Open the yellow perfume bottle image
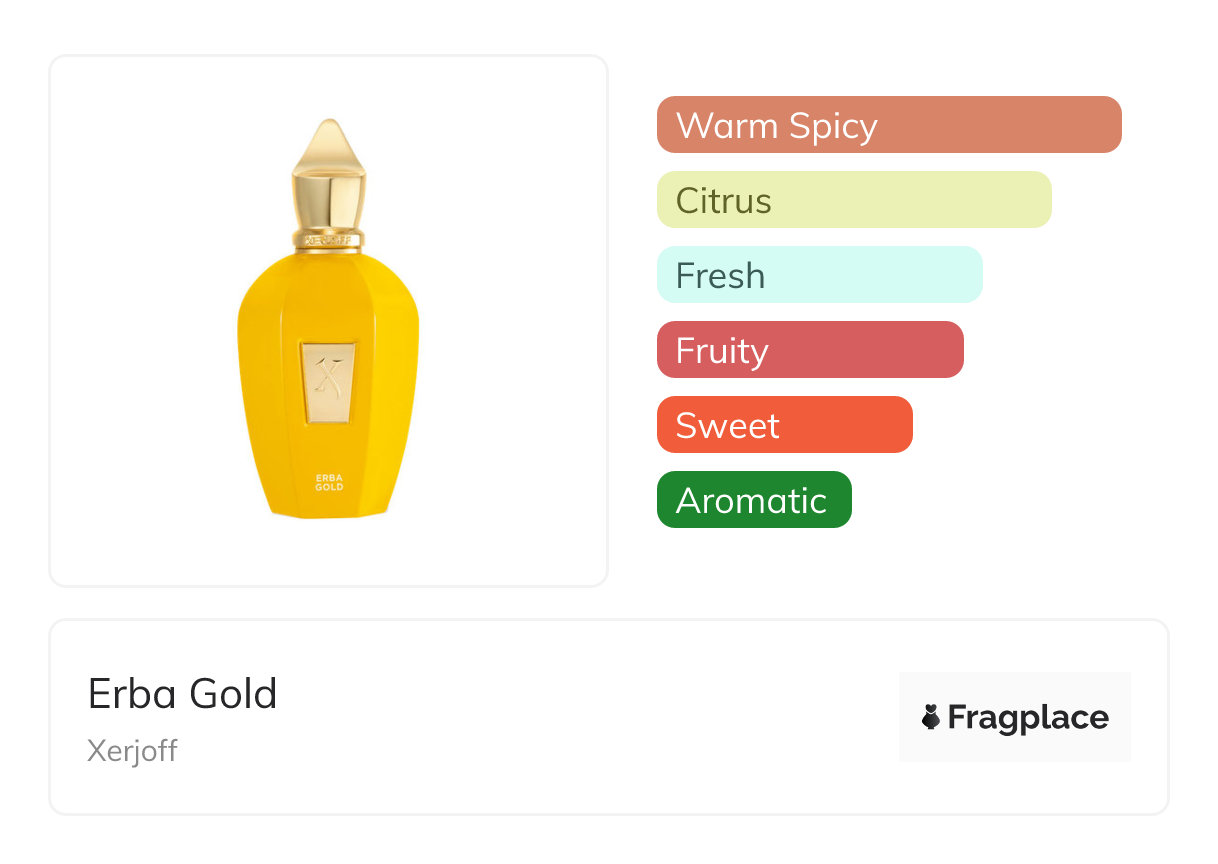The image size is (1218, 864). pyautogui.click(x=328, y=330)
